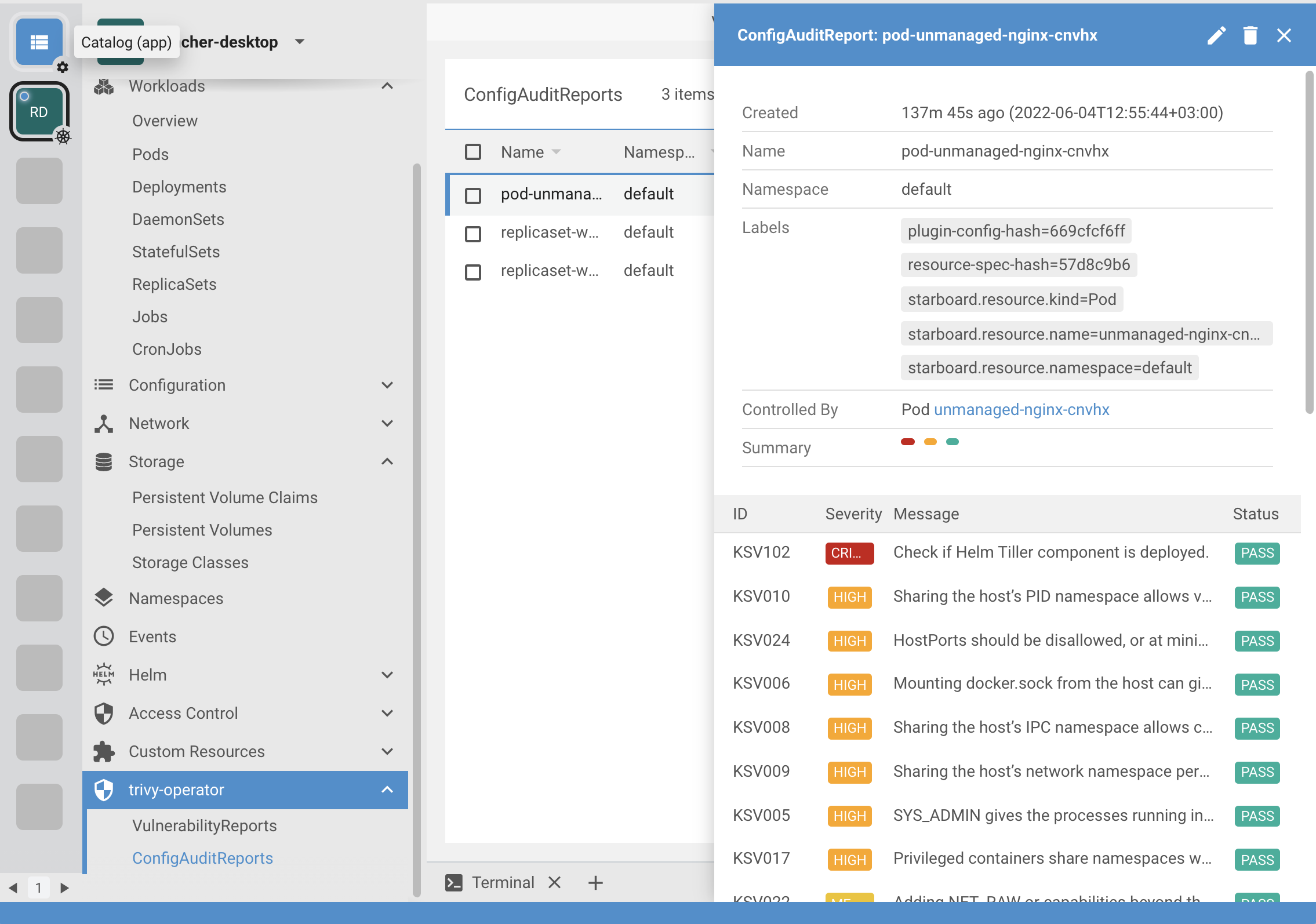Add a new terminal tab with plus
Viewport: 1316px width, 924px height.
[x=595, y=882]
